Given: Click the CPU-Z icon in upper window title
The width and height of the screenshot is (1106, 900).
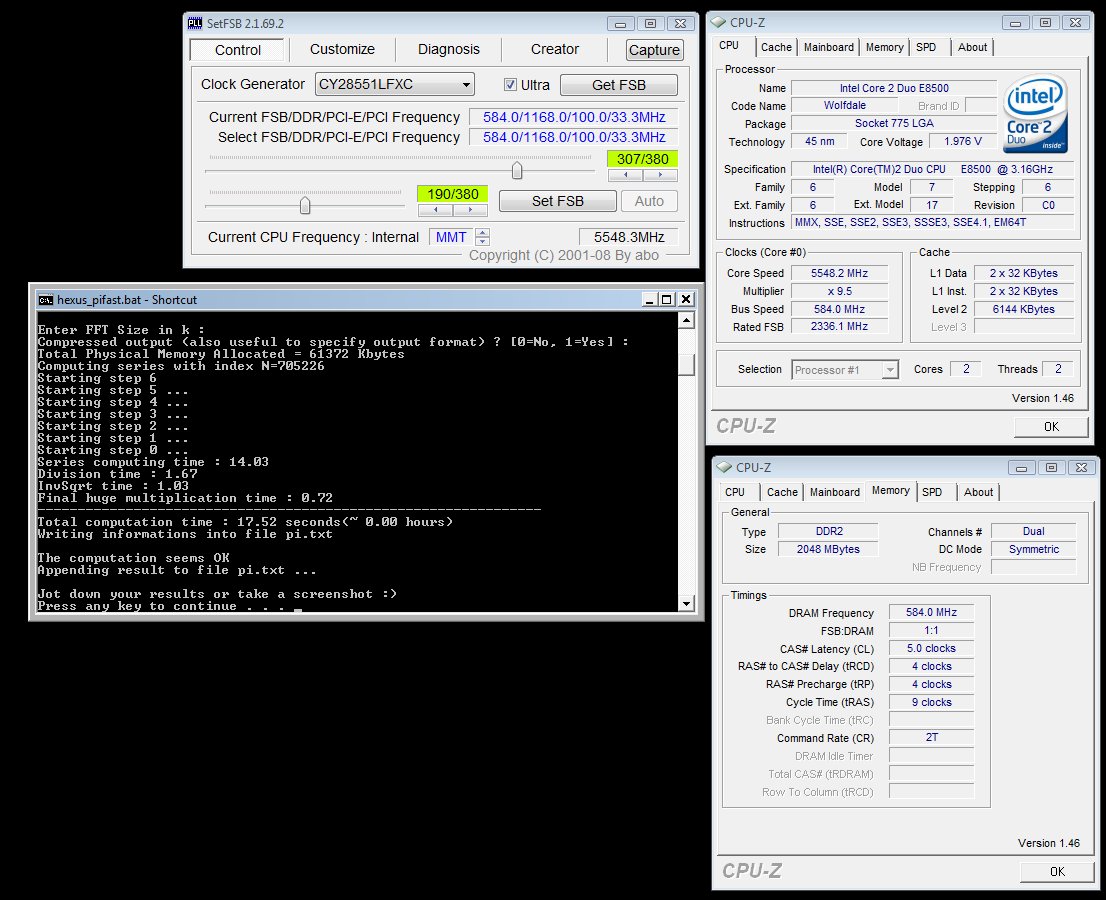Looking at the screenshot, I should coord(718,23).
